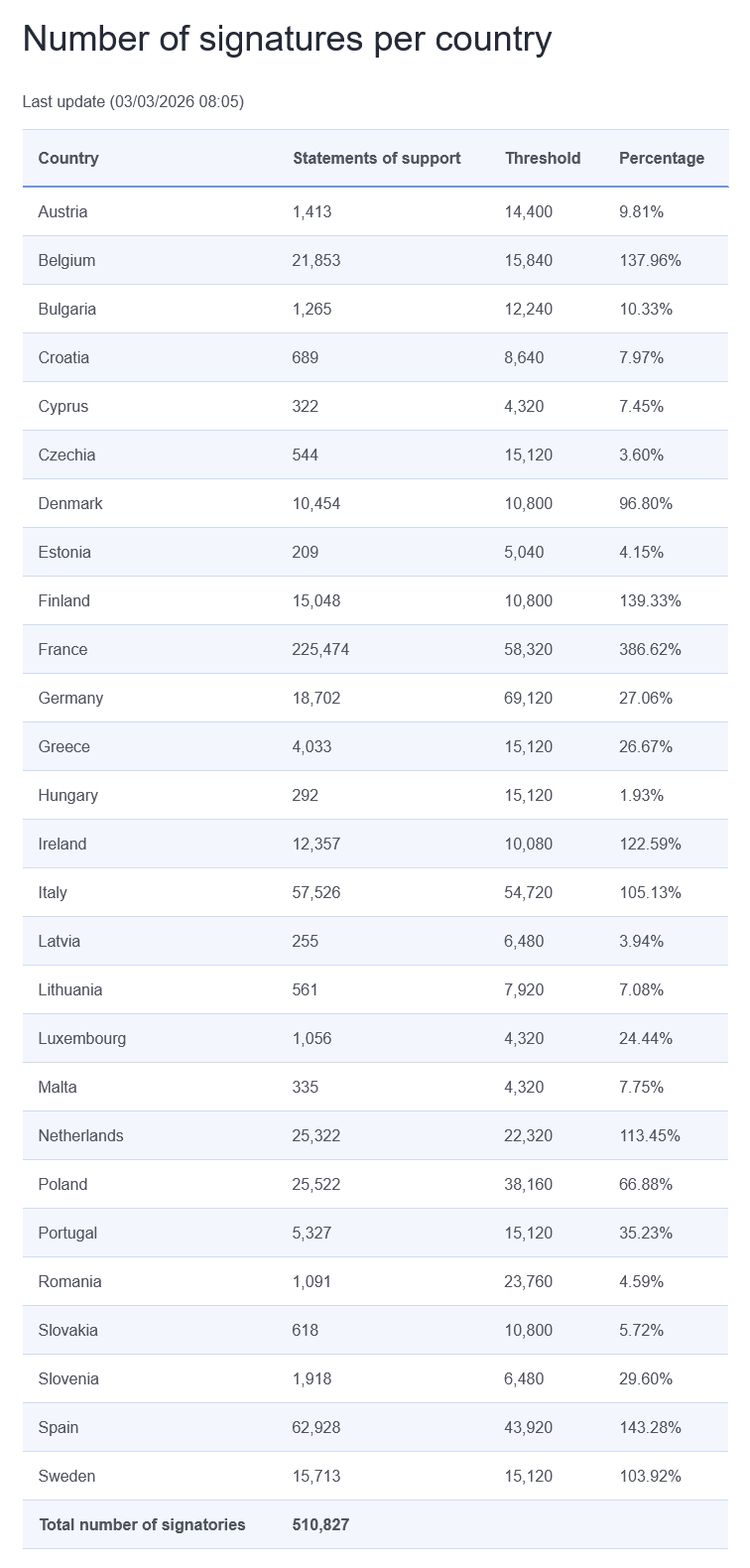Click Sweden's 15,713 statements of support
This screenshot has height=1568, width=750.
click(316, 1476)
